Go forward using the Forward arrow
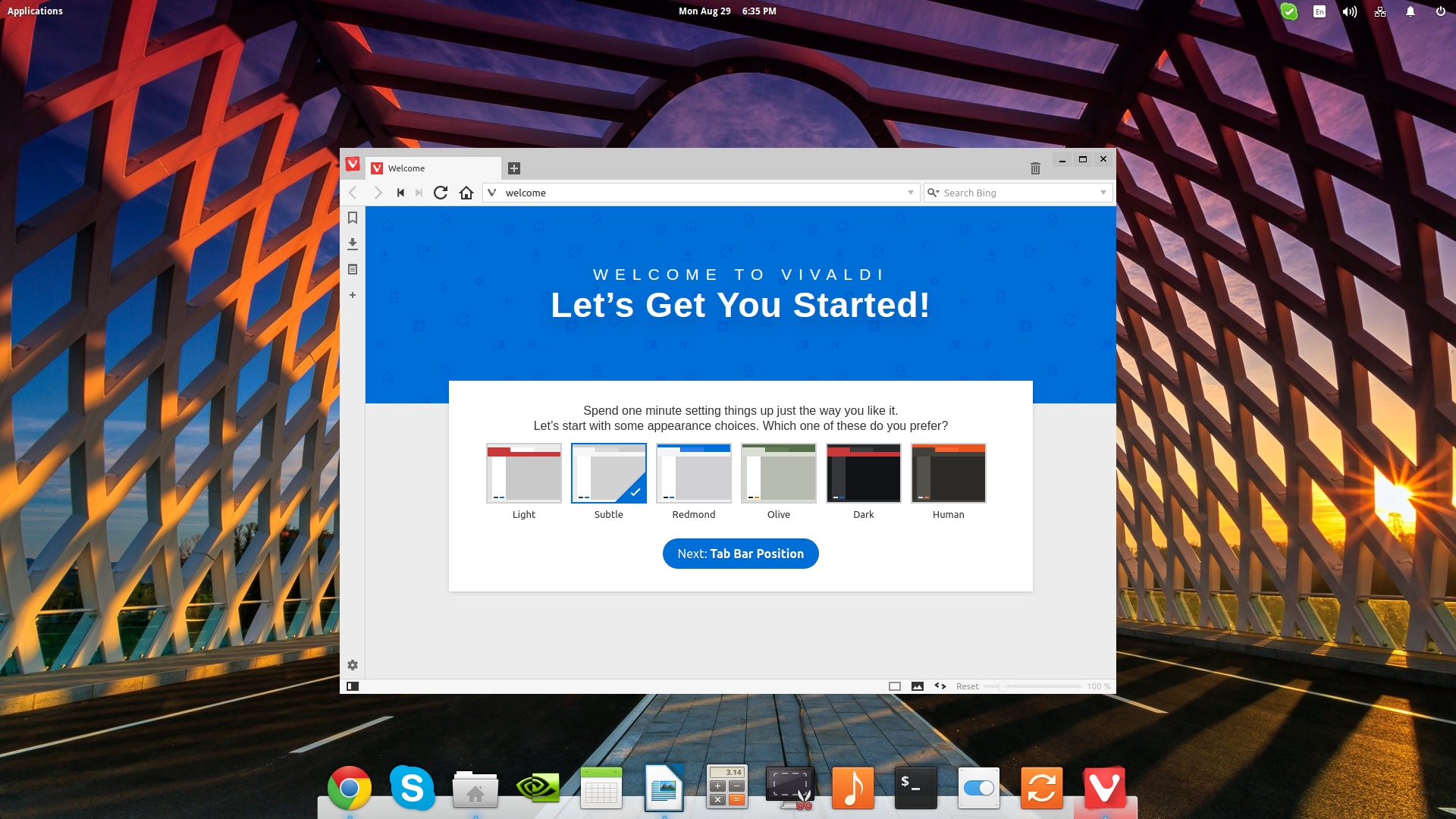1456x819 pixels. (x=378, y=193)
